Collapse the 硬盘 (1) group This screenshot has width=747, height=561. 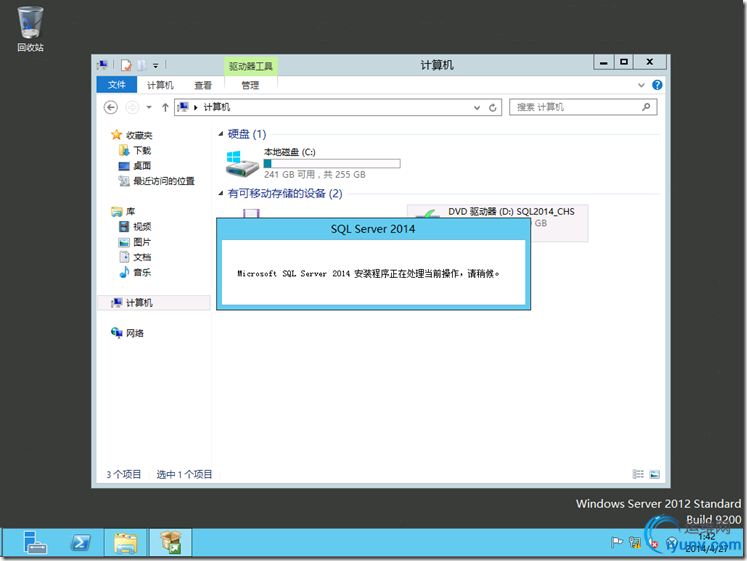[x=221, y=134]
